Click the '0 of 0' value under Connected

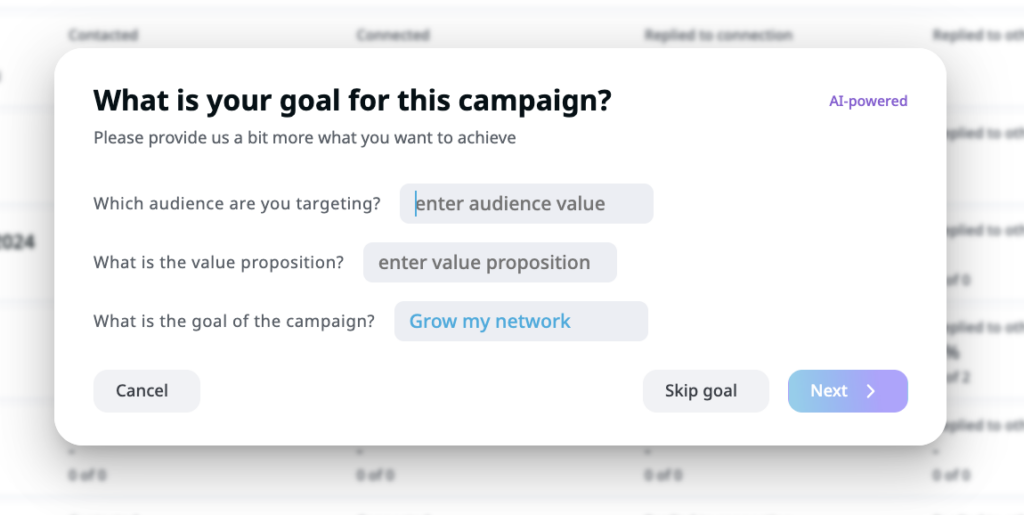[377, 474]
